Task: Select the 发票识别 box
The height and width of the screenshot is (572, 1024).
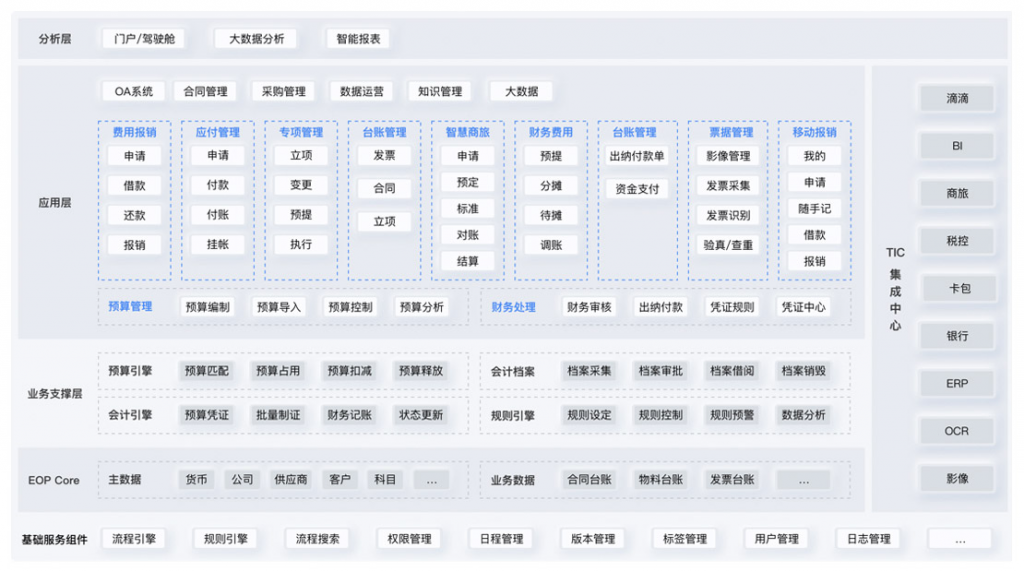Action: pyautogui.click(x=728, y=215)
